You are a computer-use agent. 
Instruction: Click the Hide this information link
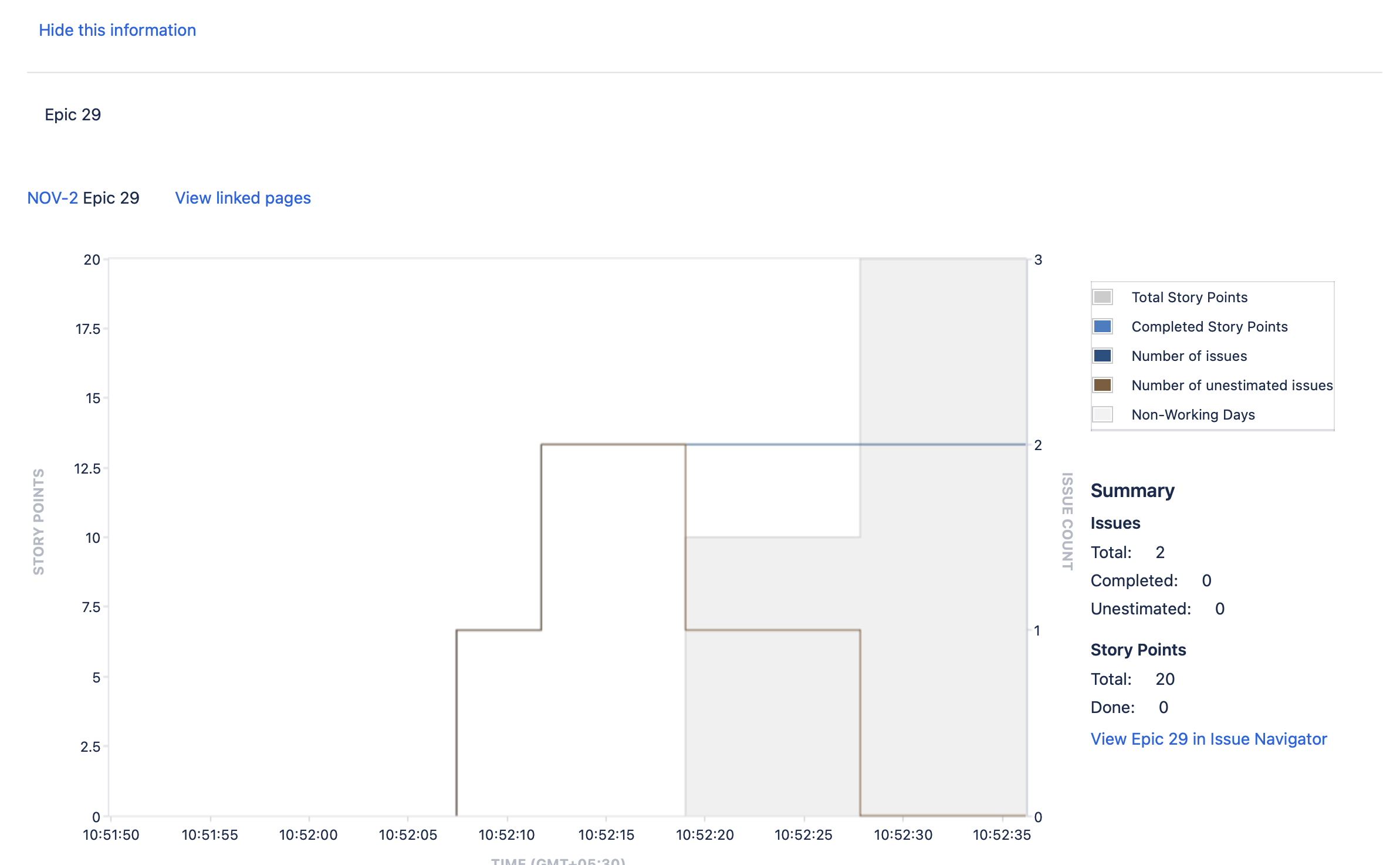pos(117,30)
